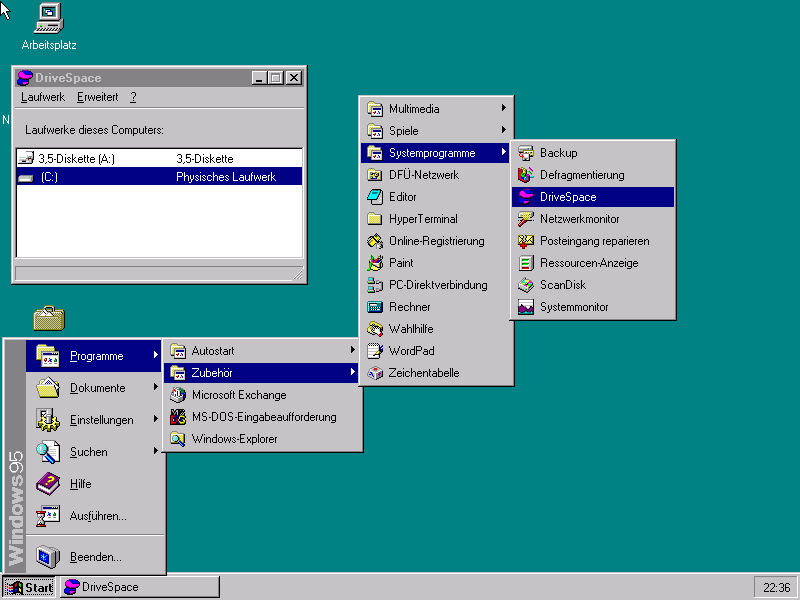Maximize the DriveSpace window

pos(276,78)
